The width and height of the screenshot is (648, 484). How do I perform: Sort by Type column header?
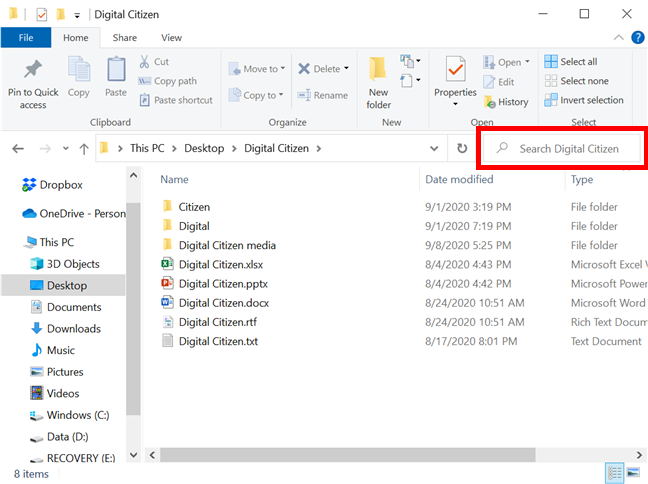point(582,179)
